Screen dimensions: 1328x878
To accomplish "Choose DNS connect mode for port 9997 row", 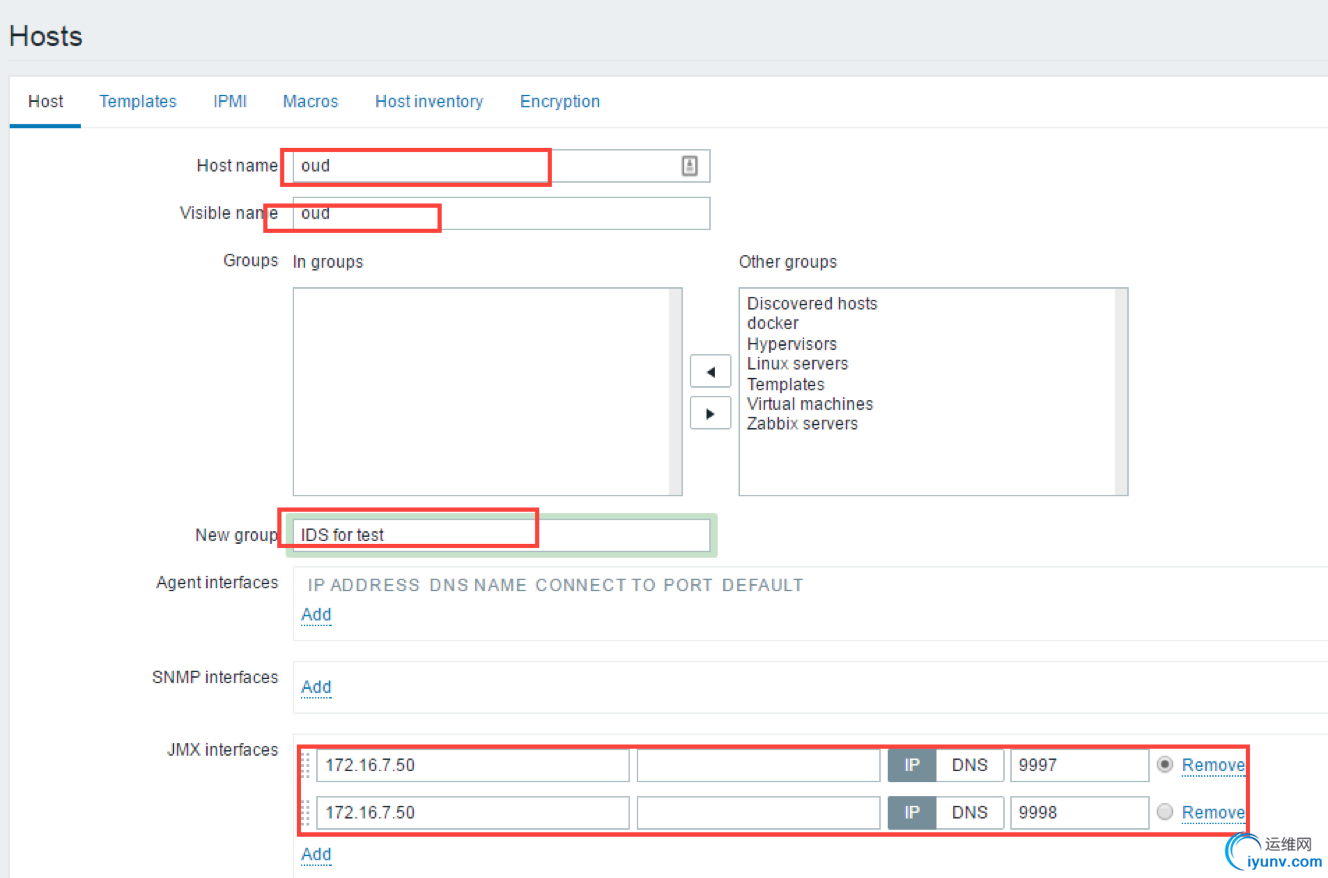I will (970, 765).
